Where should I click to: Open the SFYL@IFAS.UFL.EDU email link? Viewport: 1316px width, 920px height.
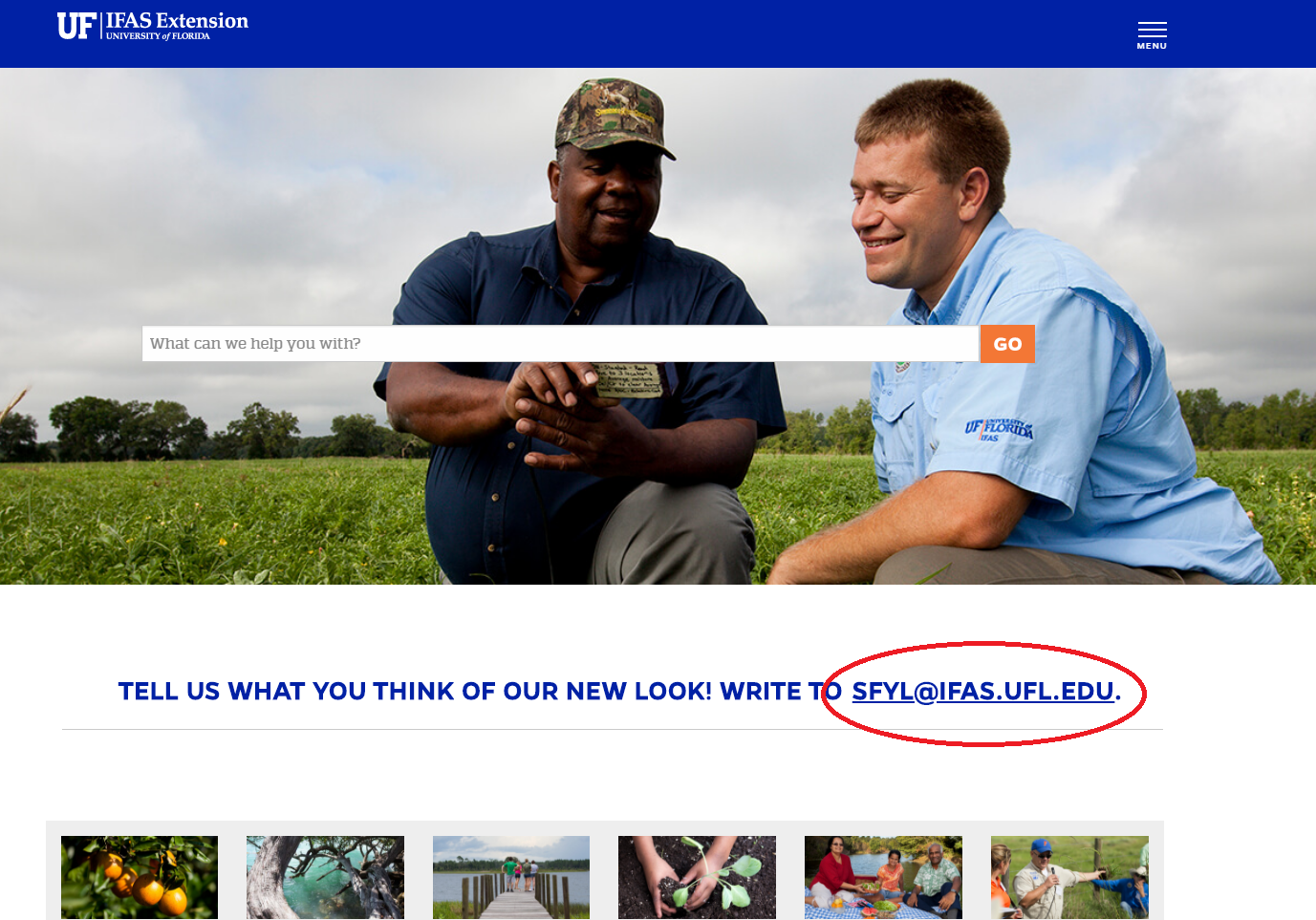click(982, 691)
